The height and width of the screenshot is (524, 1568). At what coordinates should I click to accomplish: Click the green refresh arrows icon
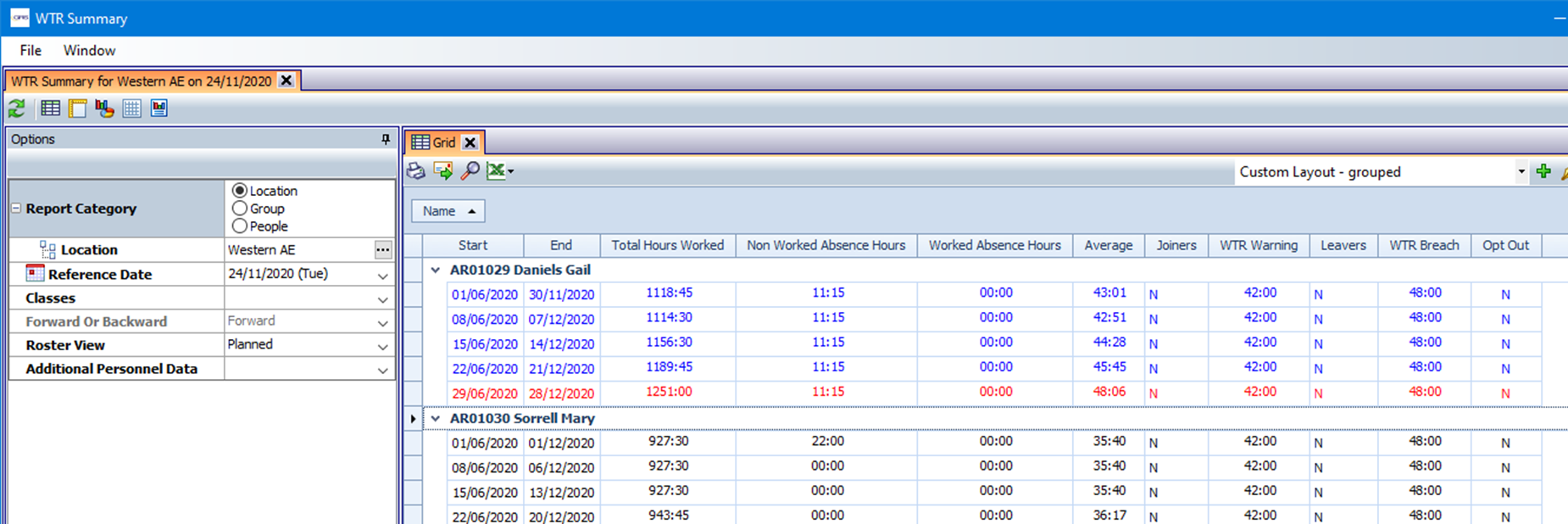click(x=16, y=109)
